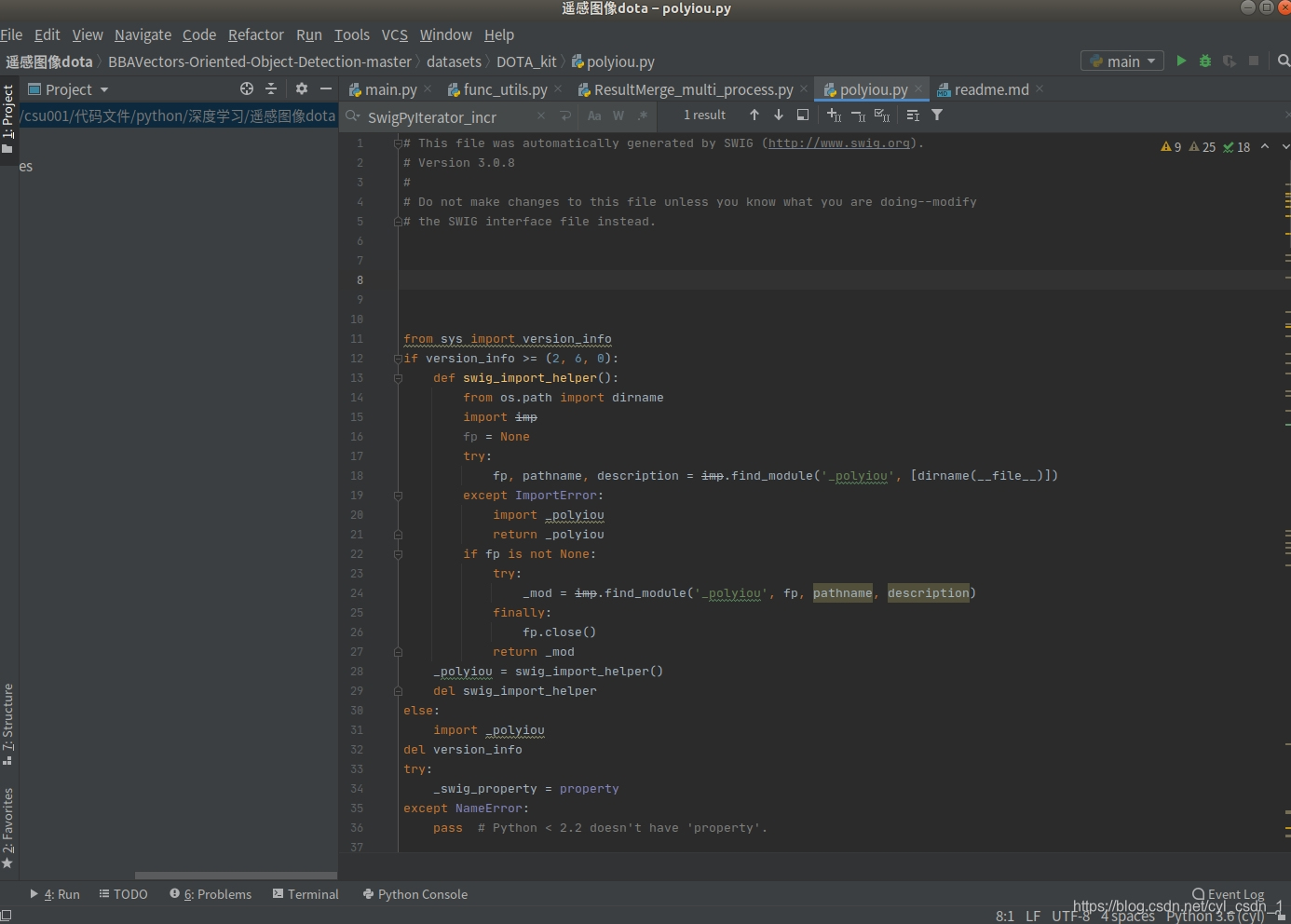Close the readme.md tab

tap(1039, 88)
